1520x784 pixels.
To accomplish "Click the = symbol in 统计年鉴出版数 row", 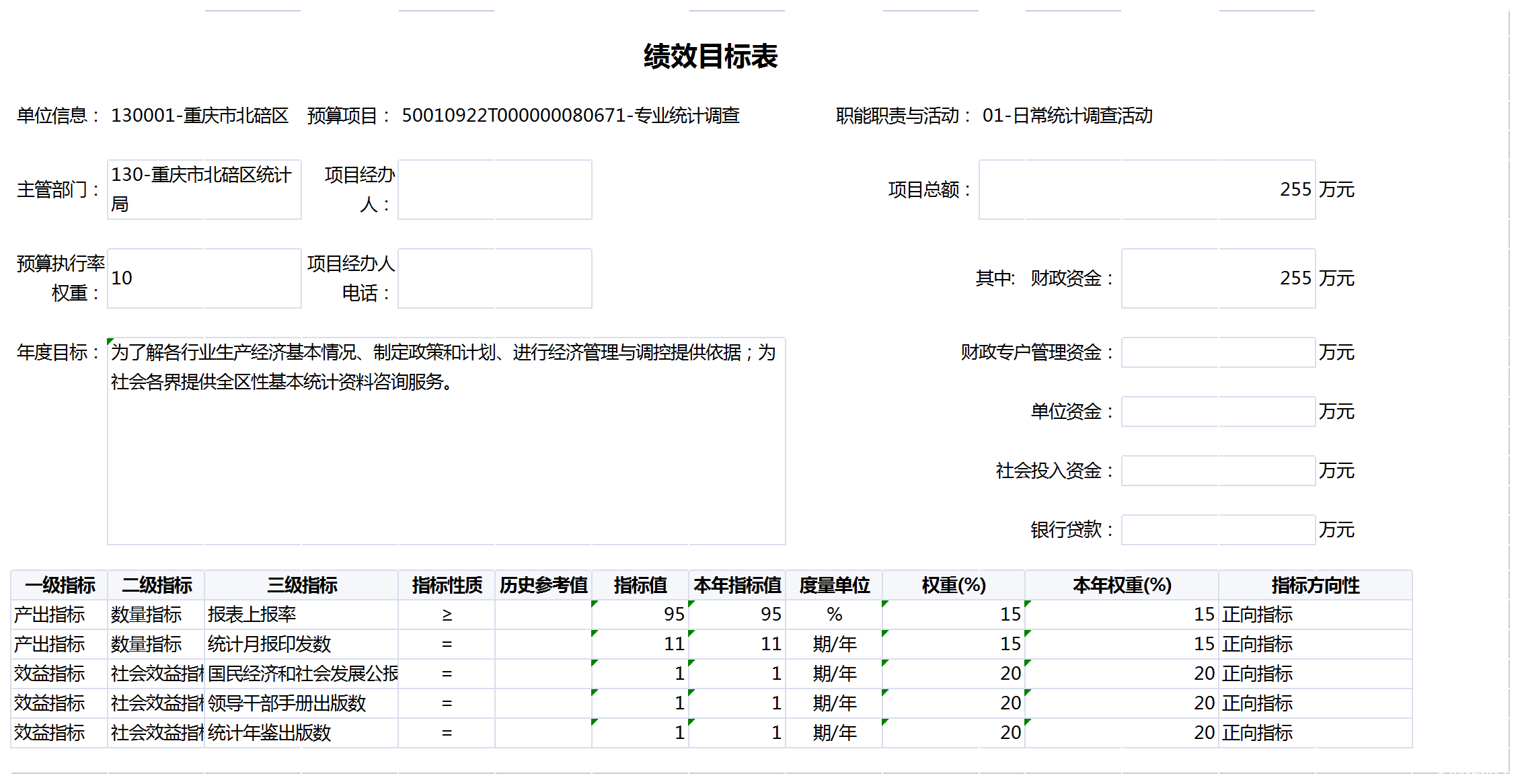I will [447, 733].
